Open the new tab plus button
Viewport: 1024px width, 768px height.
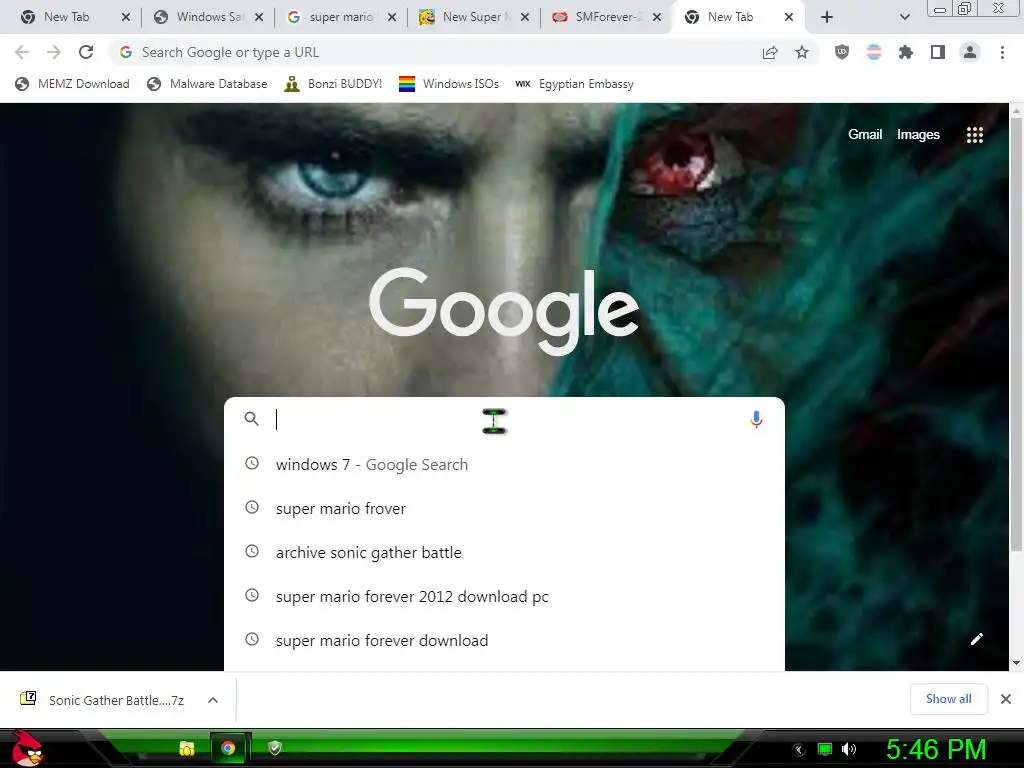tap(827, 17)
